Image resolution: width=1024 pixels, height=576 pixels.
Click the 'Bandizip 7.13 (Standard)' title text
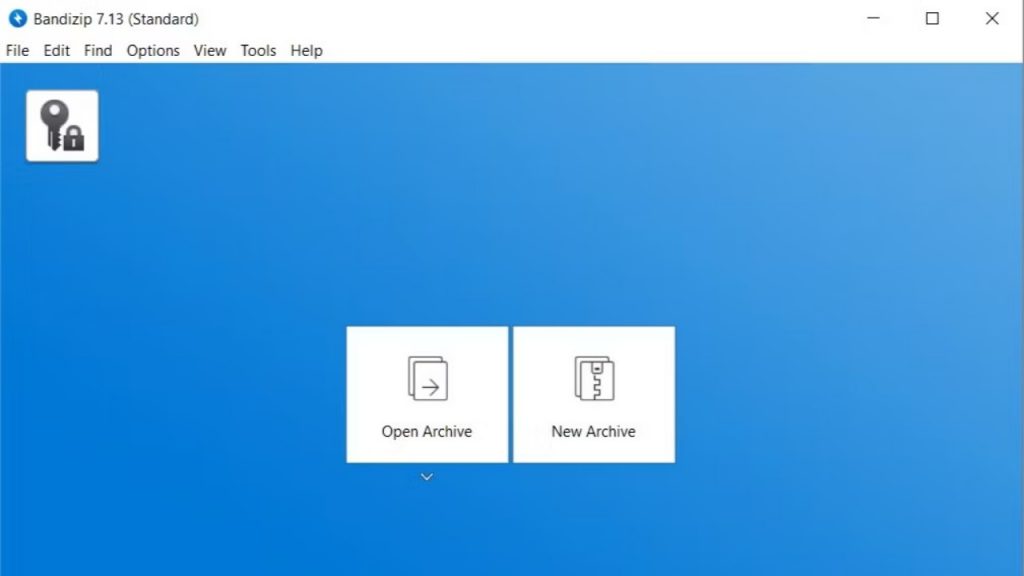tap(115, 19)
